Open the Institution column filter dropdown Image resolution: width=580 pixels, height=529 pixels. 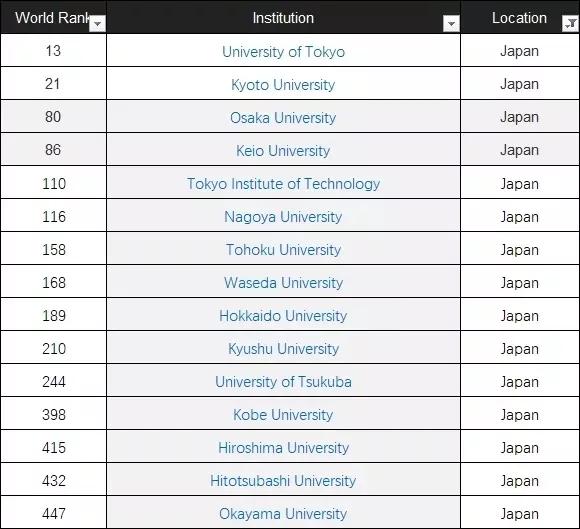tap(451, 24)
